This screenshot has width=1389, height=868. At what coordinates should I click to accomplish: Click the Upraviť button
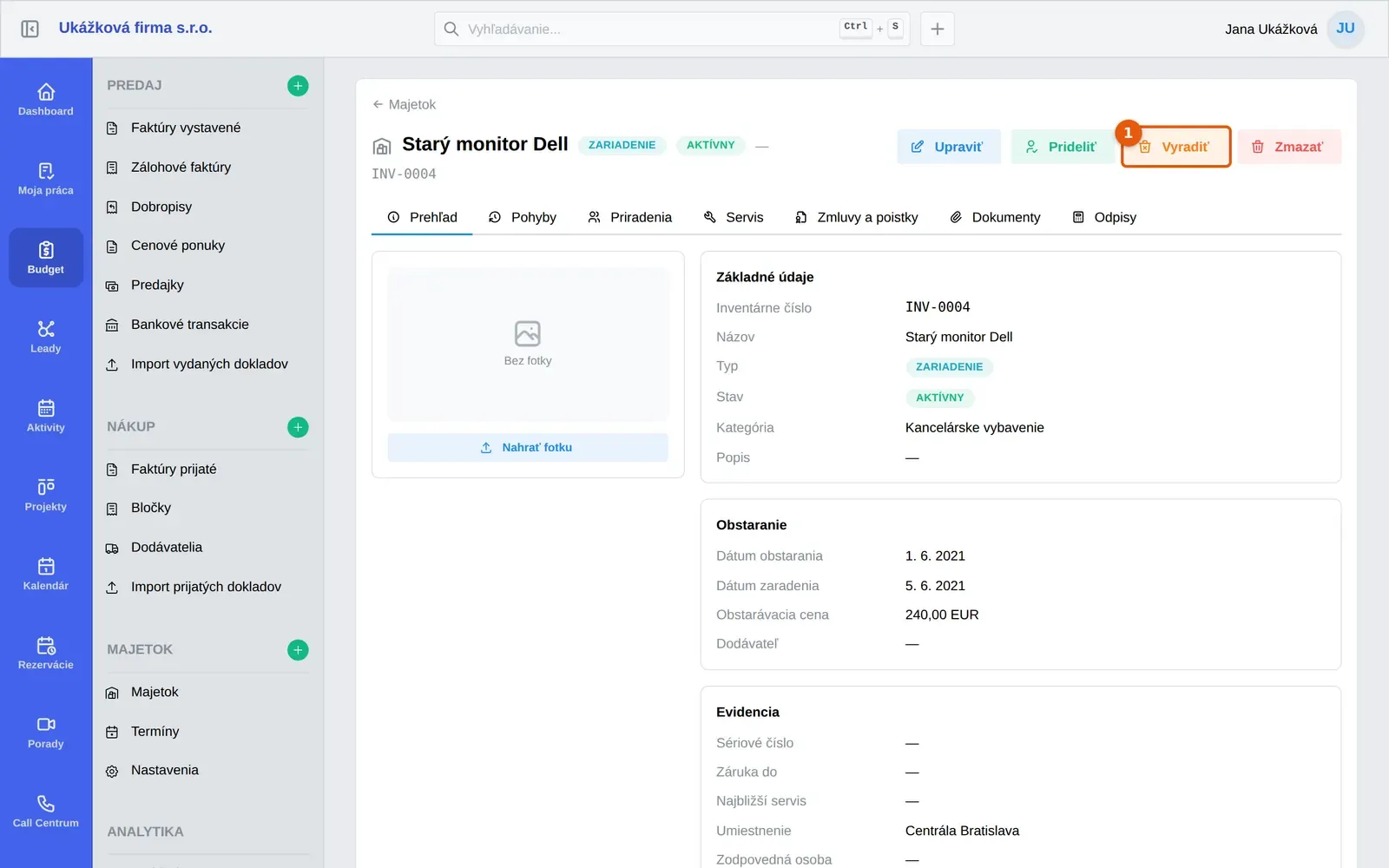tap(949, 147)
